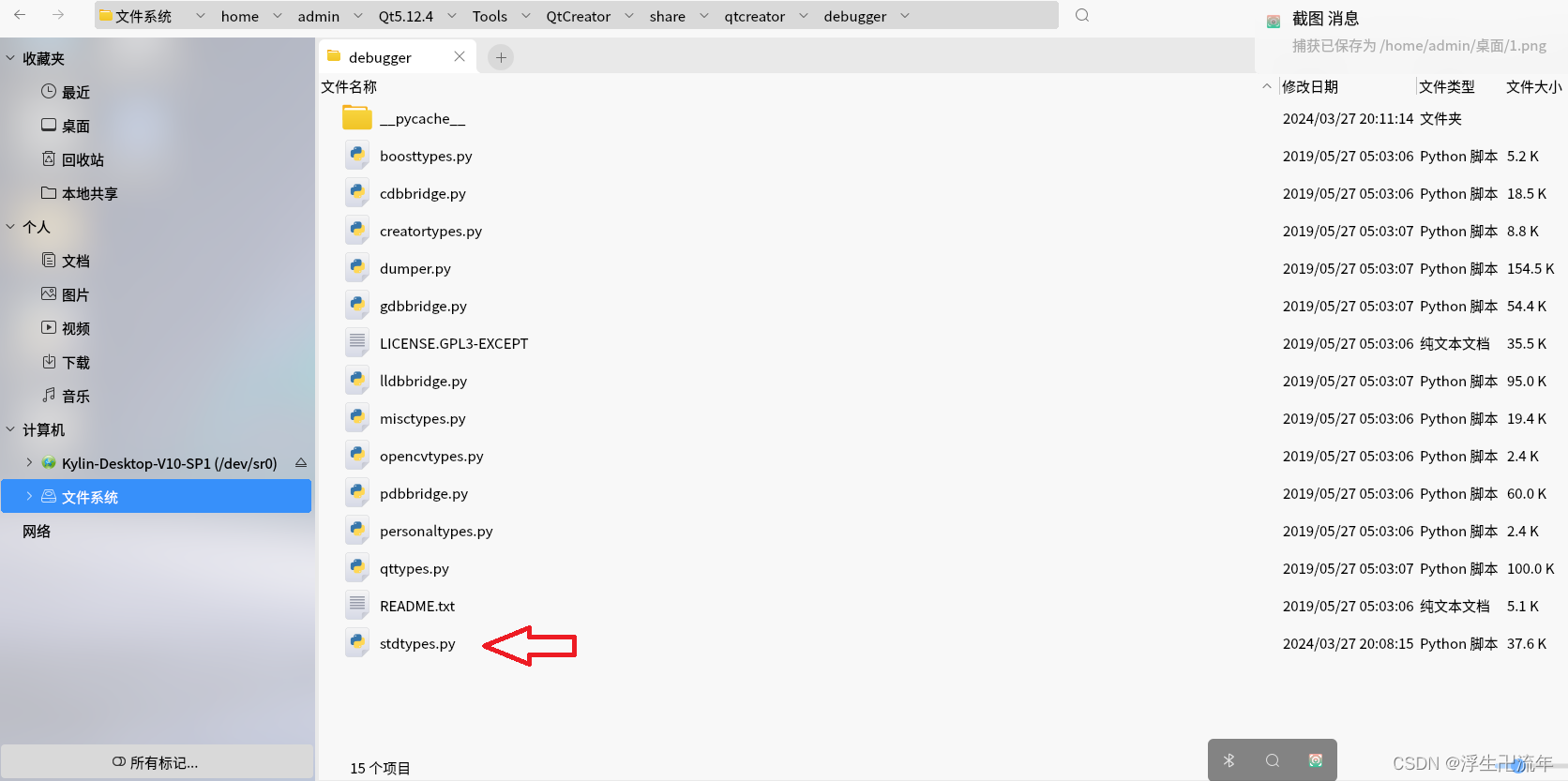Click the All Tags (所有标记...) button
Screen dimensions: 1568x781
point(157,762)
